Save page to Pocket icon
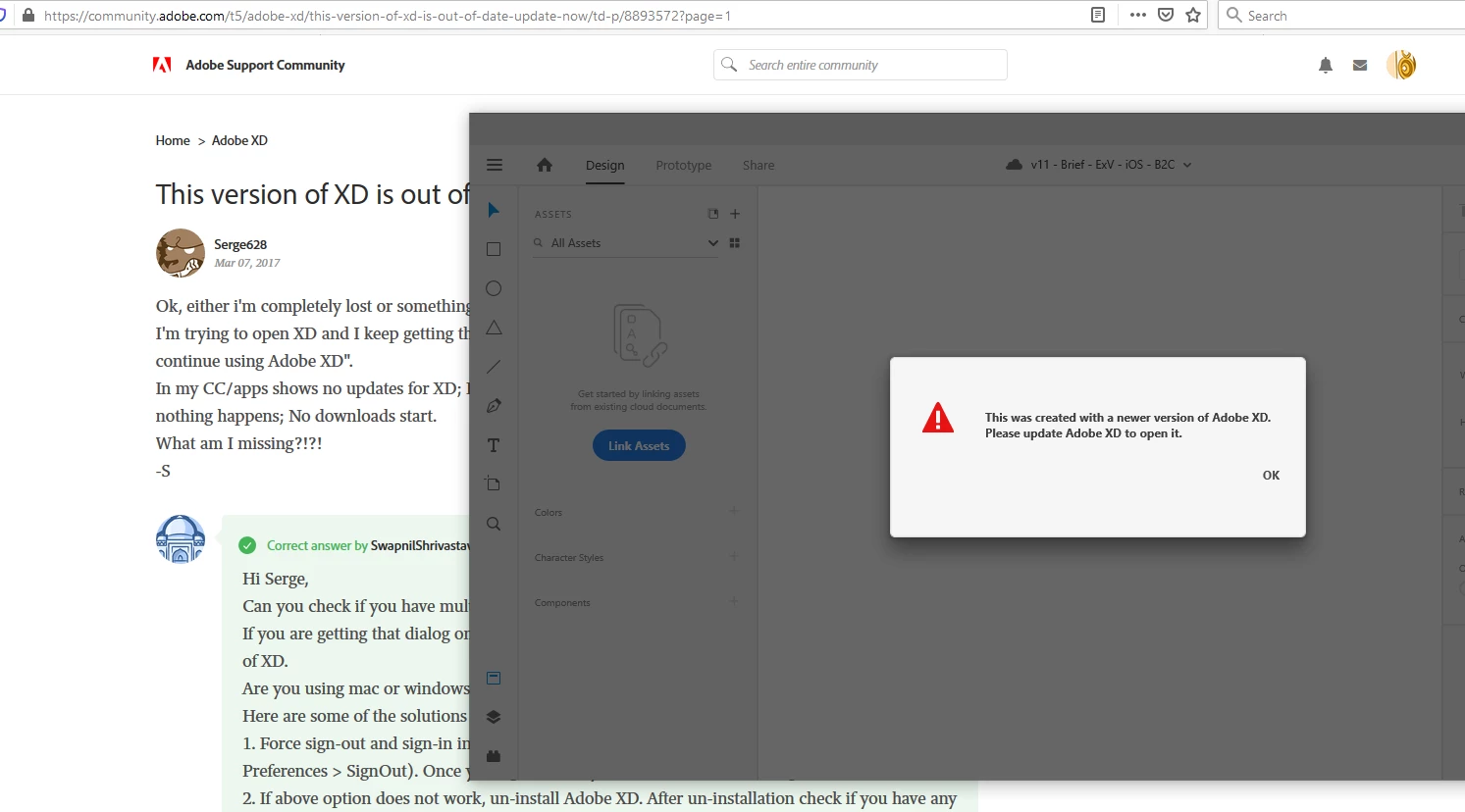1465x812 pixels. [x=1166, y=15]
